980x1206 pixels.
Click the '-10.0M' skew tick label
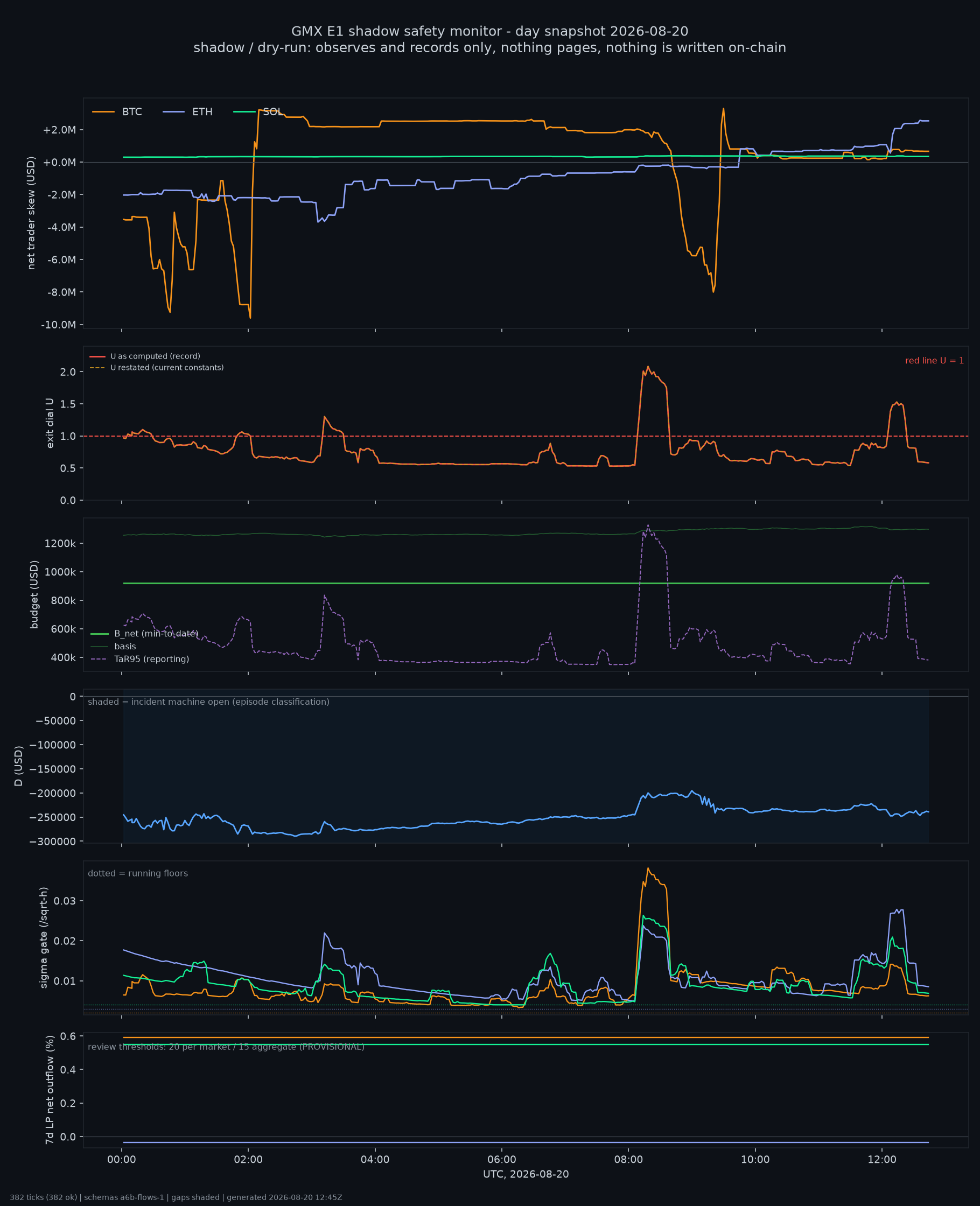(x=58, y=325)
